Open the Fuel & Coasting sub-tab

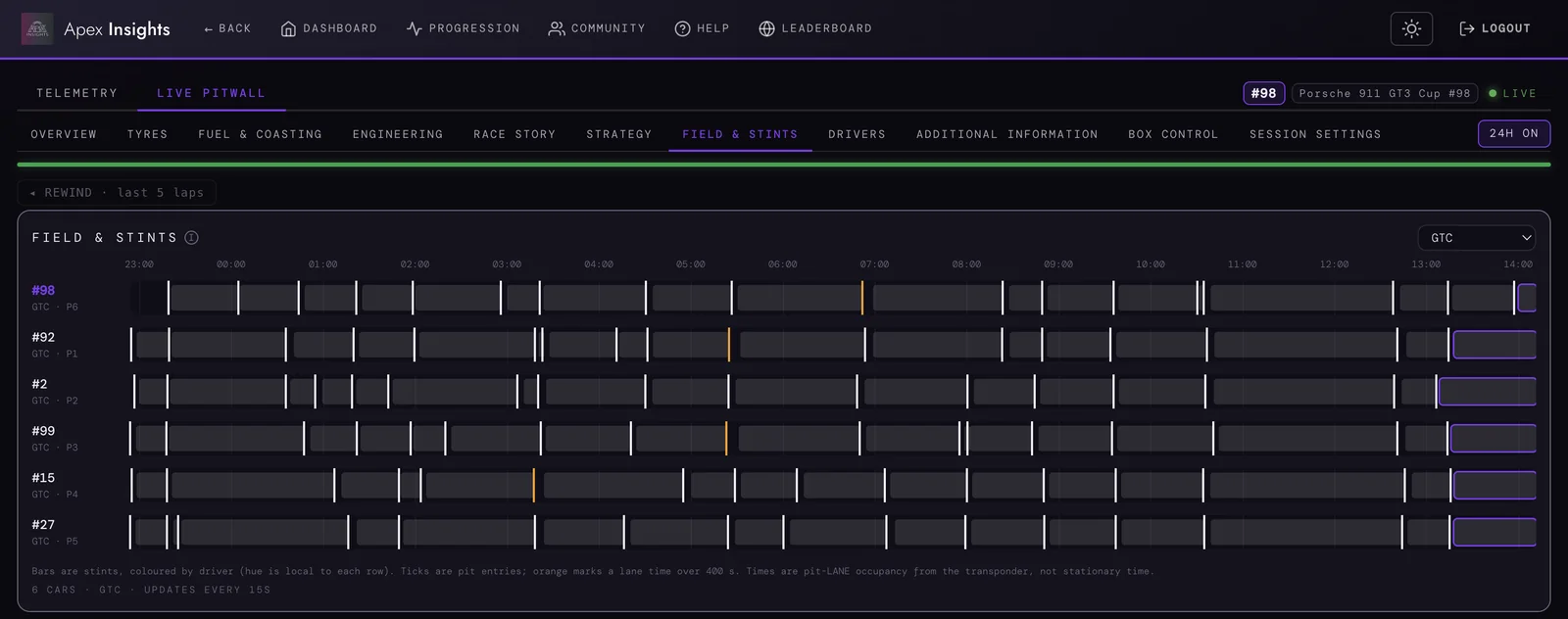point(260,134)
